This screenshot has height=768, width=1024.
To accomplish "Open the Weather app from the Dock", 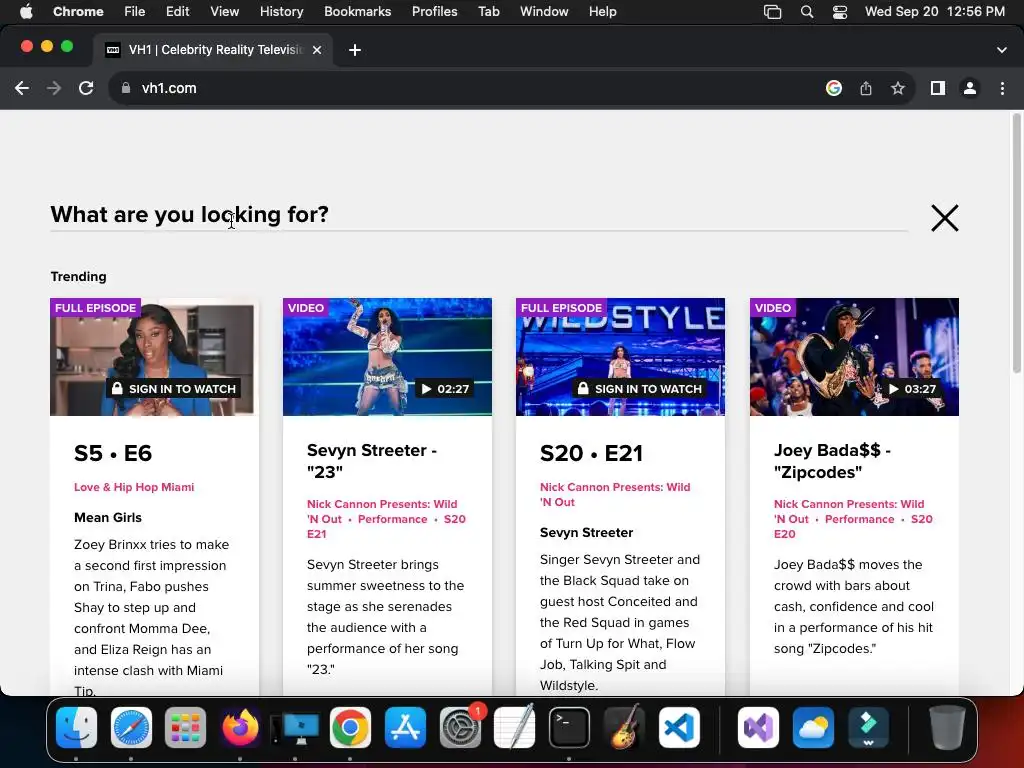I will (x=813, y=728).
